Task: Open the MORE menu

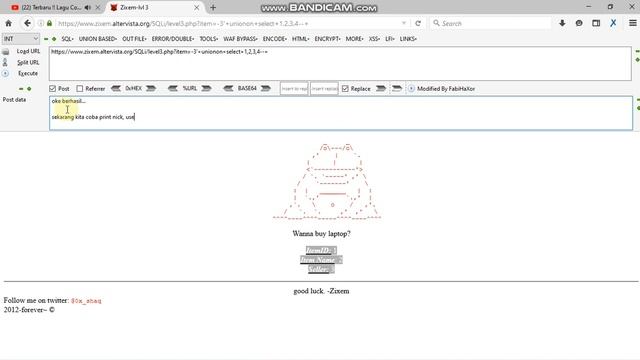Action: tap(354, 39)
